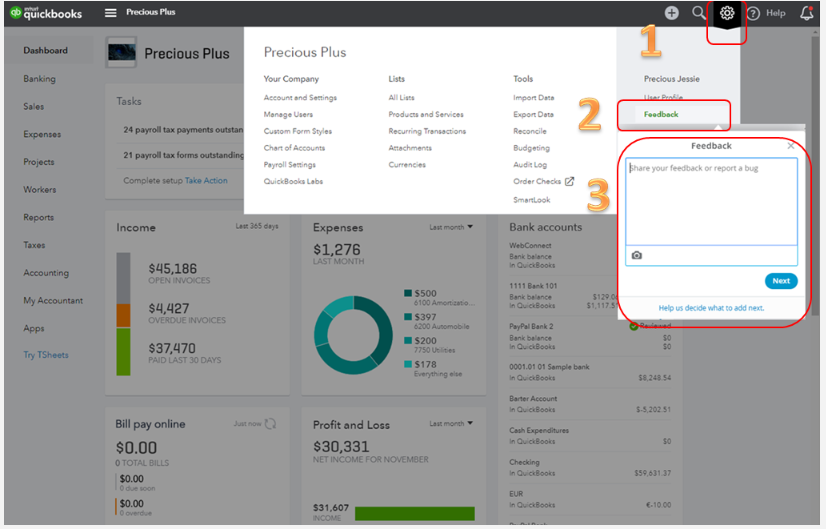Open Manage Users

point(288,114)
